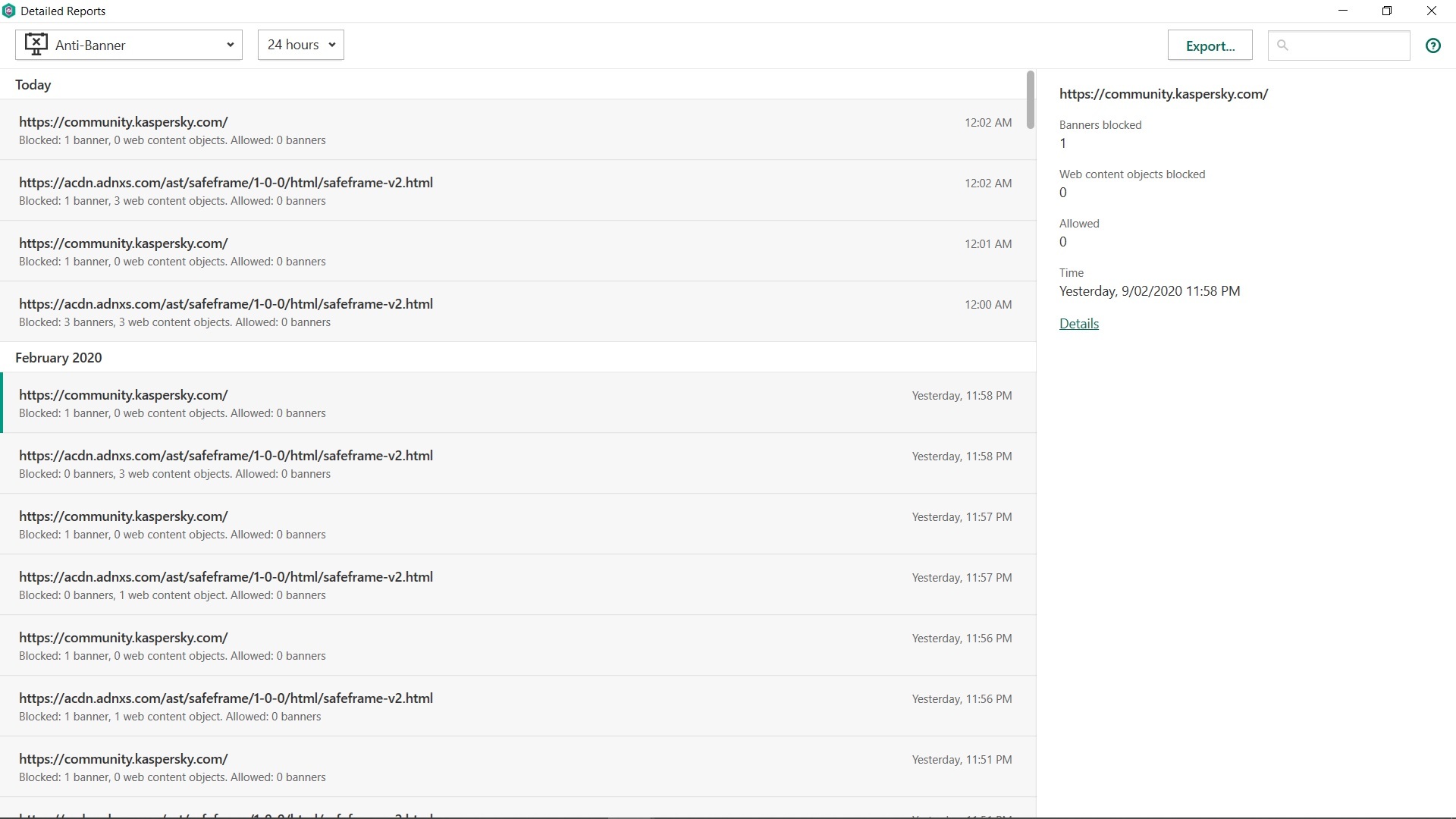Image resolution: width=1456 pixels, height=819 pixels.
Task: Select 12:01 AM community.kaspersky.com entry
Action: (516, 251)
